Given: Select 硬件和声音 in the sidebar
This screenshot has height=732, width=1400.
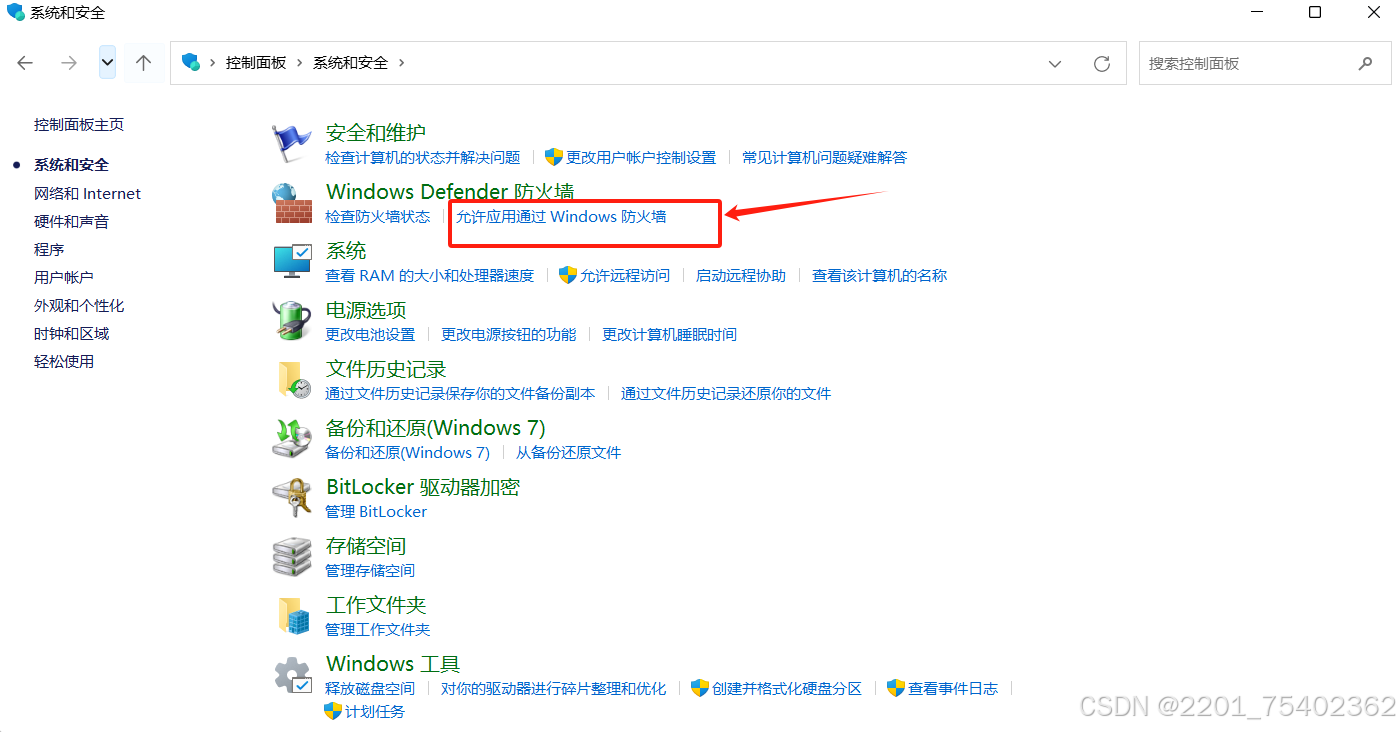Looking at the screenshot, I should (71, 222).
